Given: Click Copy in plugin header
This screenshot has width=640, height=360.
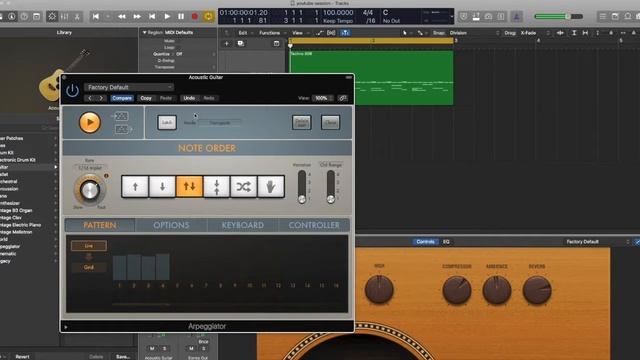Looking at the screenshot, I should [x=146, y=98].
